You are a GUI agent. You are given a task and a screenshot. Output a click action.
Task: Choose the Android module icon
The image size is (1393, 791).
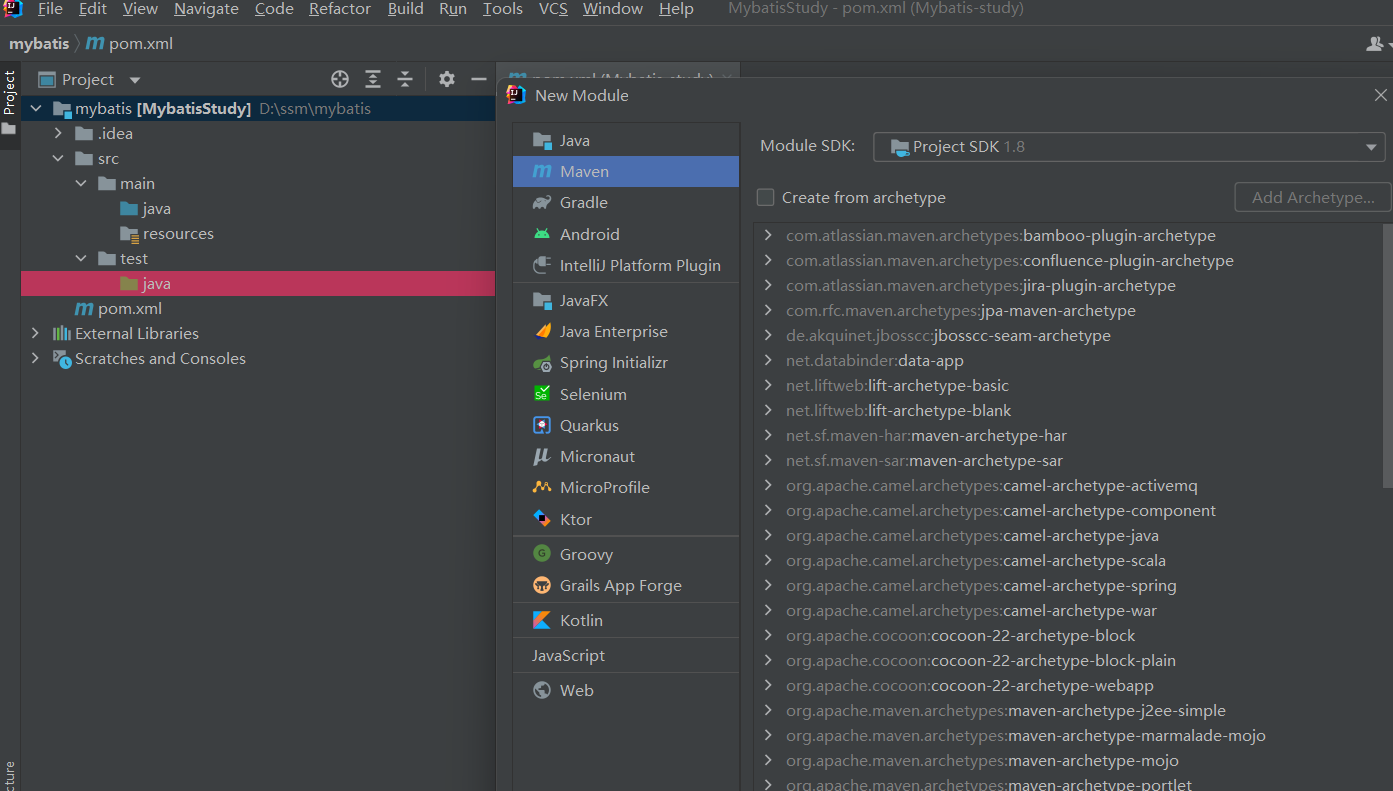pyautogui.click(x=542, y=234)
